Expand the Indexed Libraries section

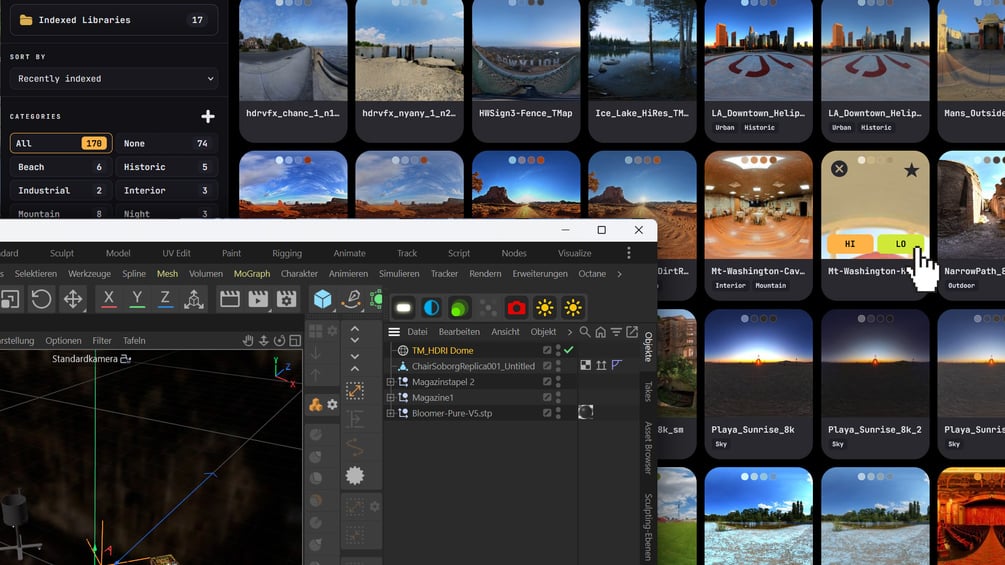pos(114,20)
